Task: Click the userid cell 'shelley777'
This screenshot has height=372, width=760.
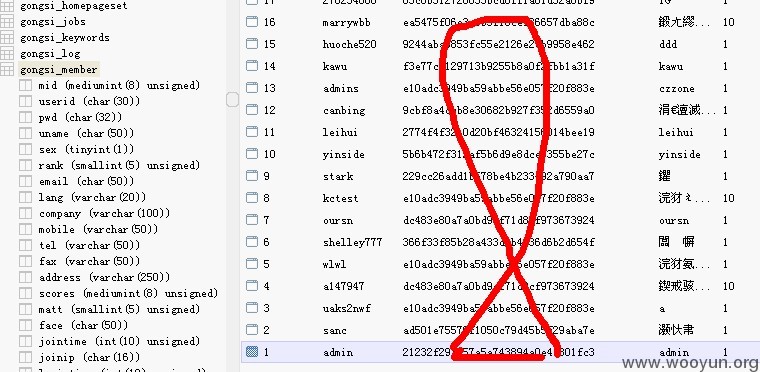Action: 352,243
